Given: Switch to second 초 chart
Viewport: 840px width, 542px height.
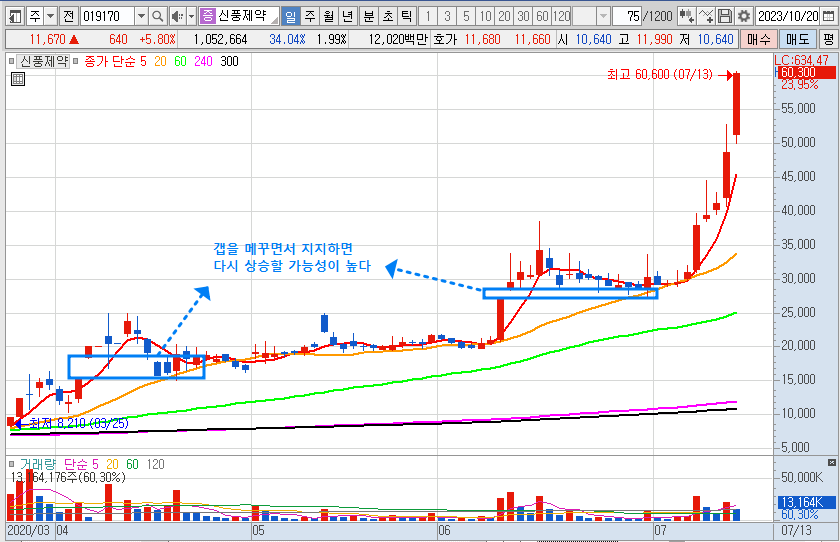Looking at the screenshot, I should [x=387, y=16].
